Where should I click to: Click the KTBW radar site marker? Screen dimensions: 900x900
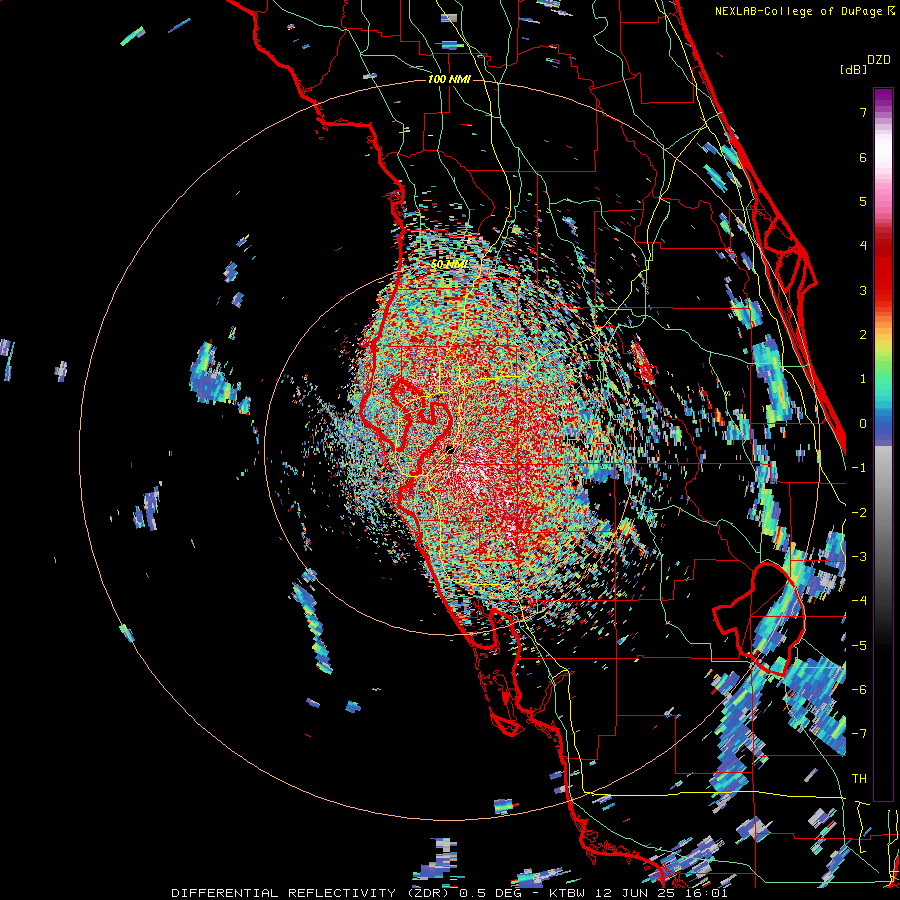pos(451,449)
